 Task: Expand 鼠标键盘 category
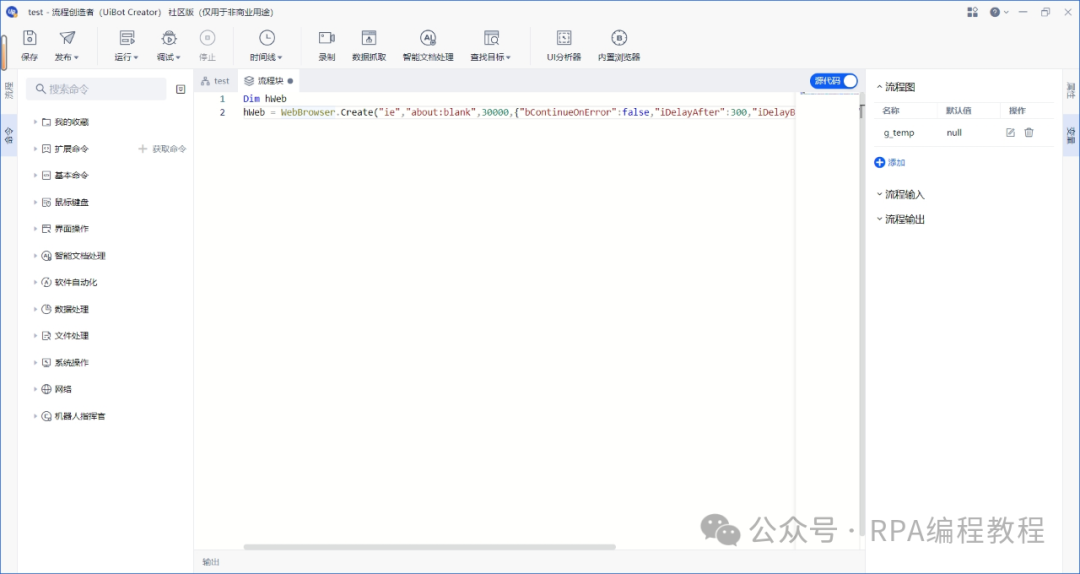[x=35, y=202]
